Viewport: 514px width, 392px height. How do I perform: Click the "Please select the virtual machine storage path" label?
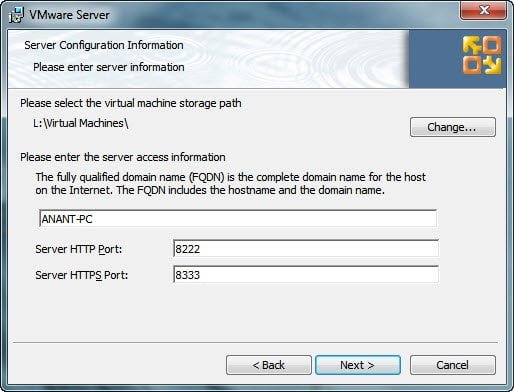pyautogui.click(x=131, y=103)
